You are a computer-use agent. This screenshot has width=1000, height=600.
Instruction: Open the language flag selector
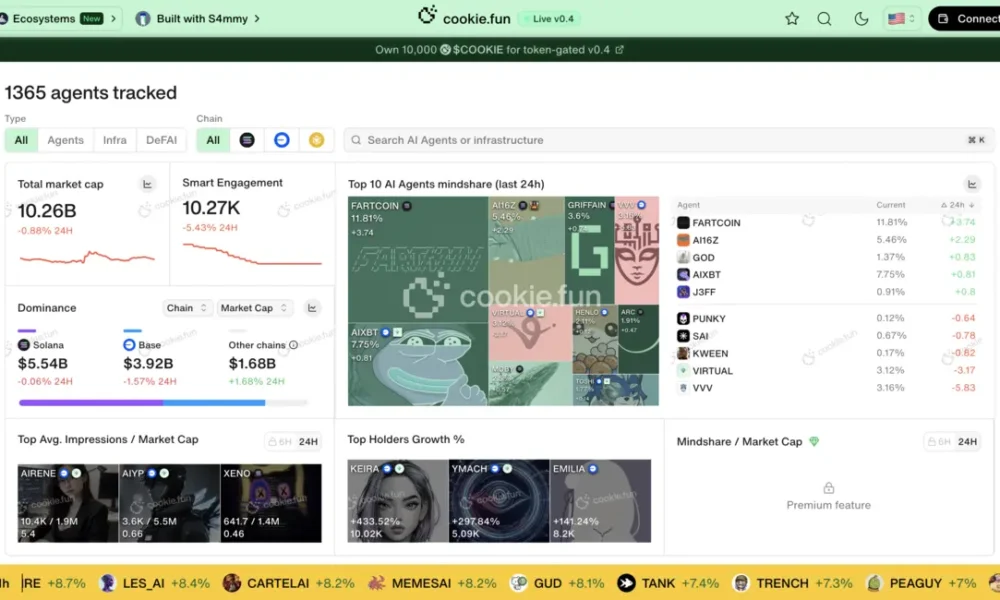(901, 18)
